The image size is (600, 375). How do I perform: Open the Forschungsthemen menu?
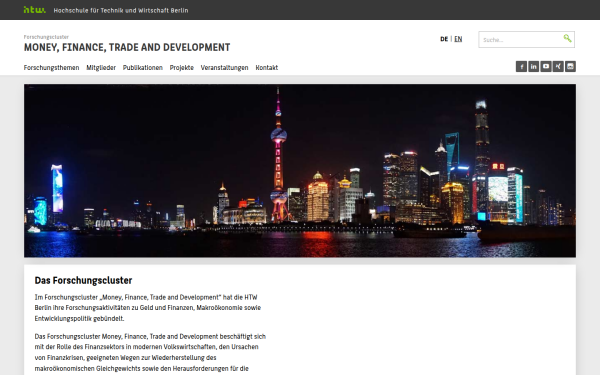(51, 68)
